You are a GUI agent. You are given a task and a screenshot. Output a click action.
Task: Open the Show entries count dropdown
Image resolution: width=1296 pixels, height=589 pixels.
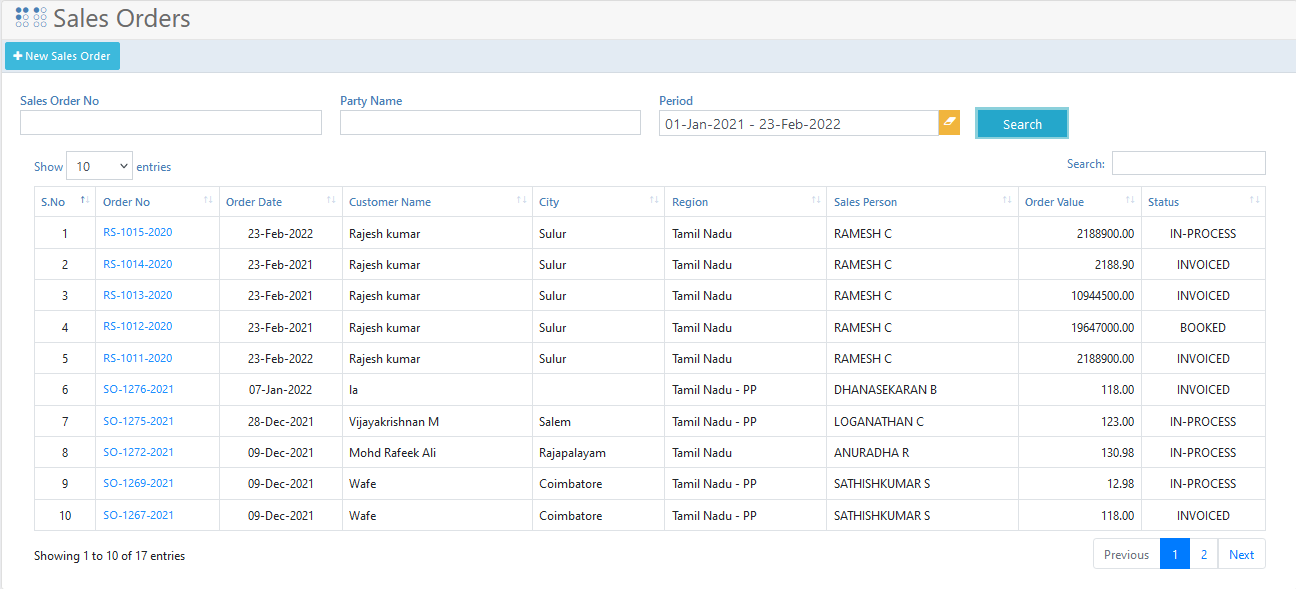pos(99,166)
